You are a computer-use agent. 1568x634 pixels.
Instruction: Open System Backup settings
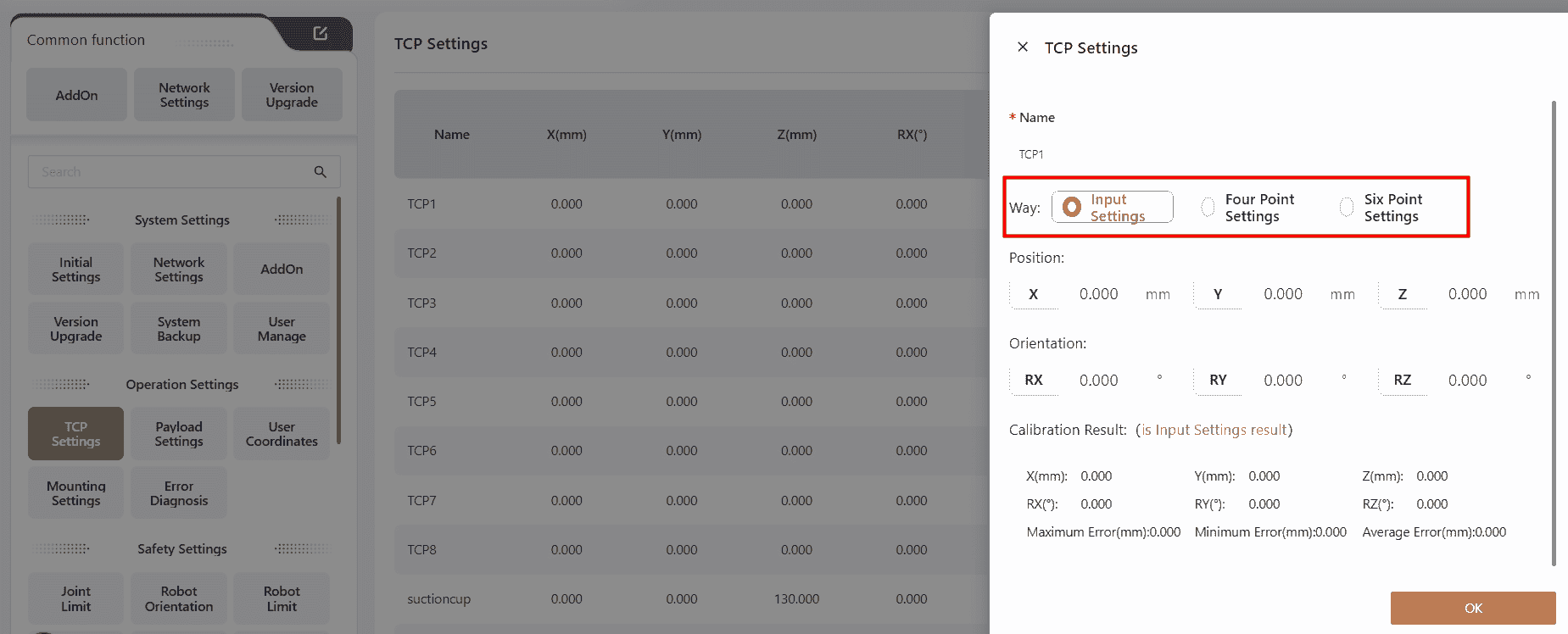pos(179,329)
